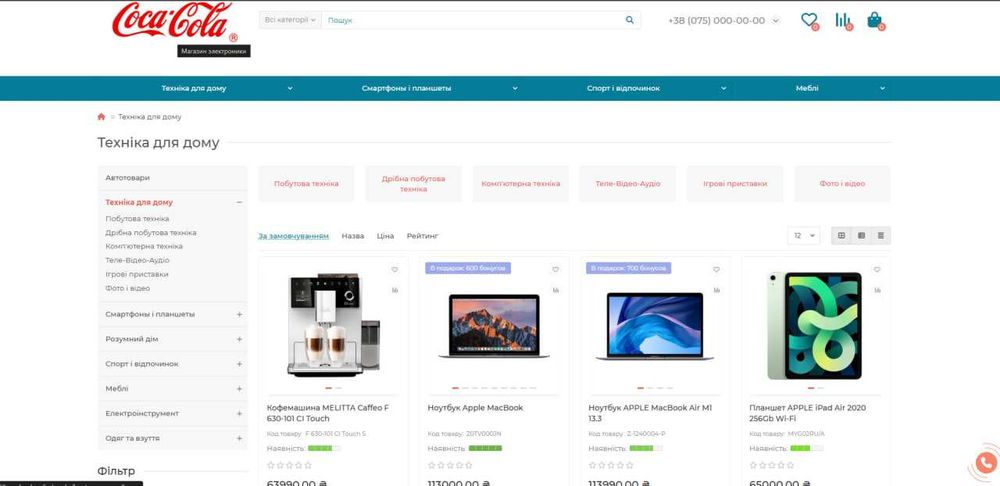Open Техніка для дому in top navigation
This screenshot has height=486, width=1000.
point(194,89)
